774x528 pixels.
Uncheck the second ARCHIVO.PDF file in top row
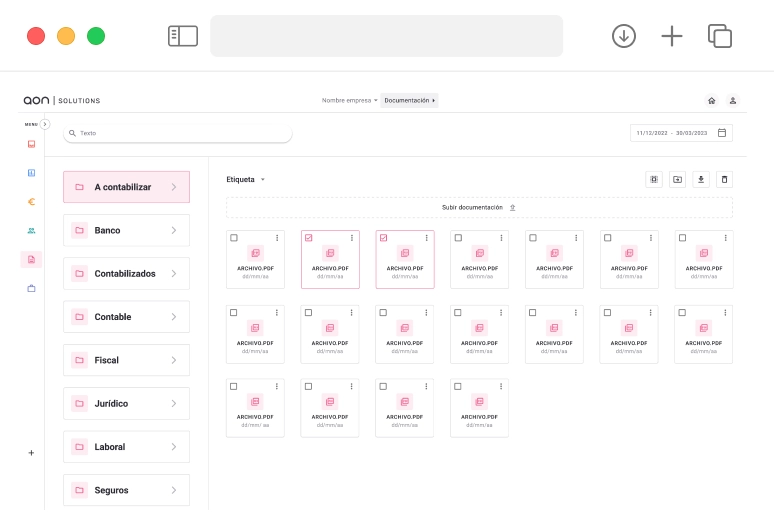tap(309, 238)
